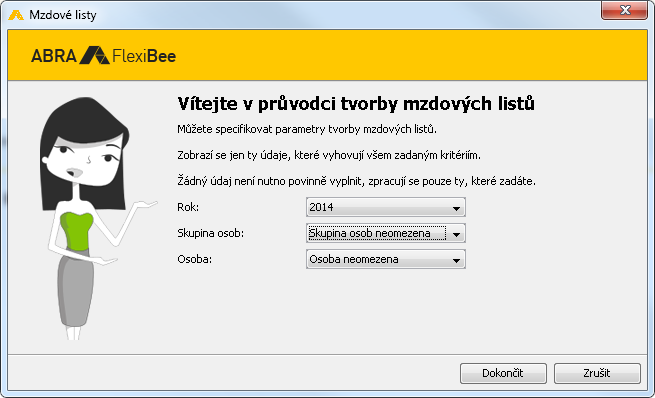Expand the Osoba neomezena combo box

386,259
